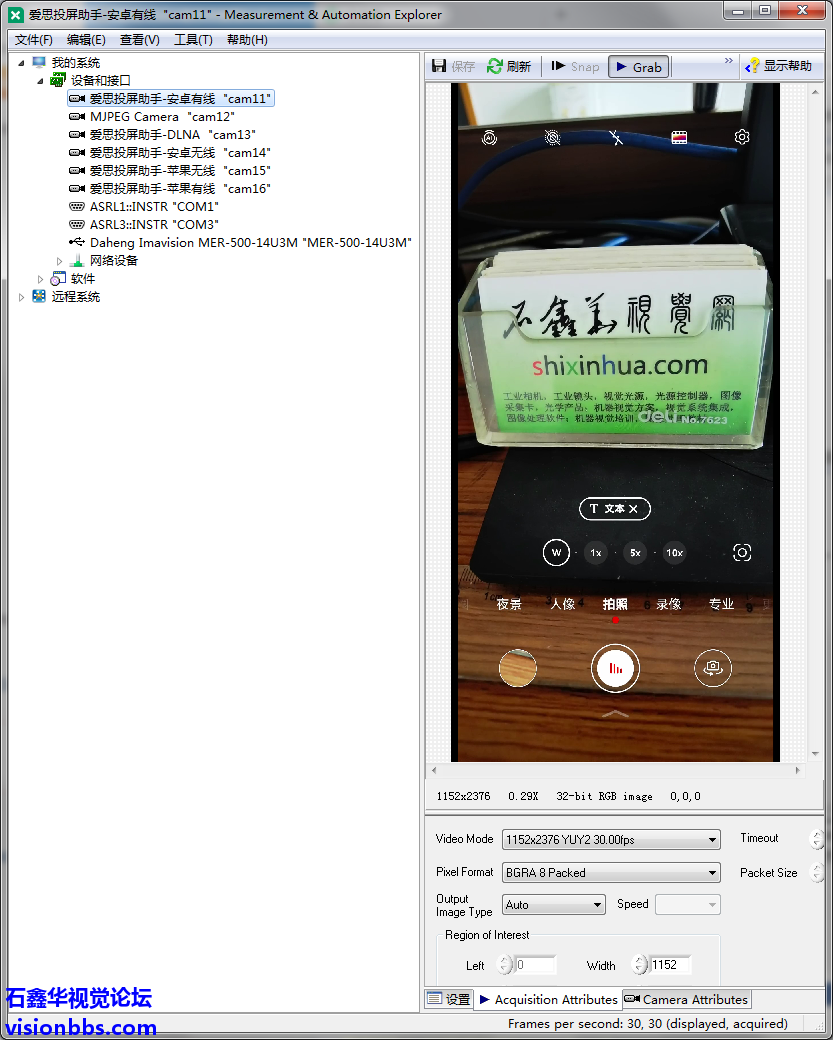Toggle the Grab continuous acquisition button
The width and height of the screenshot is (833, 1040).
tap(638, 67)
